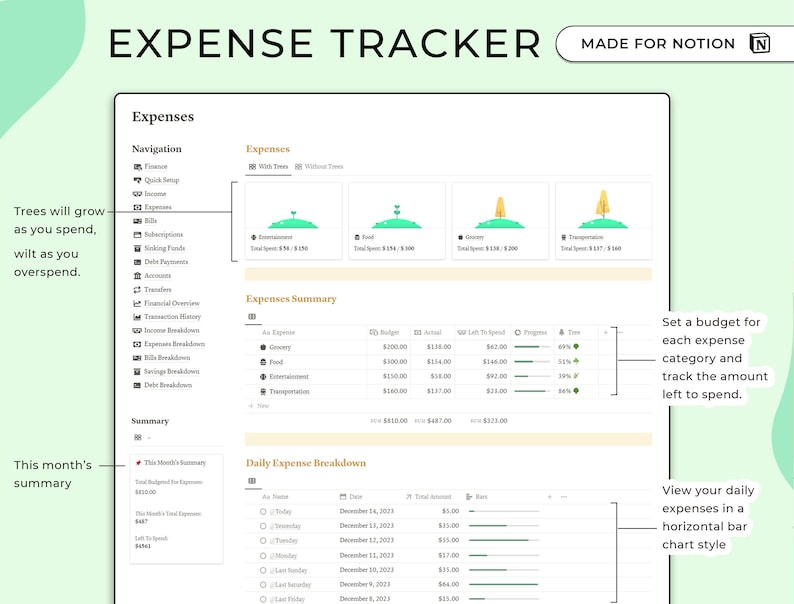The width and height of the screenshot is (794, 604).
Task: Add a column with plus in Expenses Summary
Action: pyautogui.click(x=605, y=333)
